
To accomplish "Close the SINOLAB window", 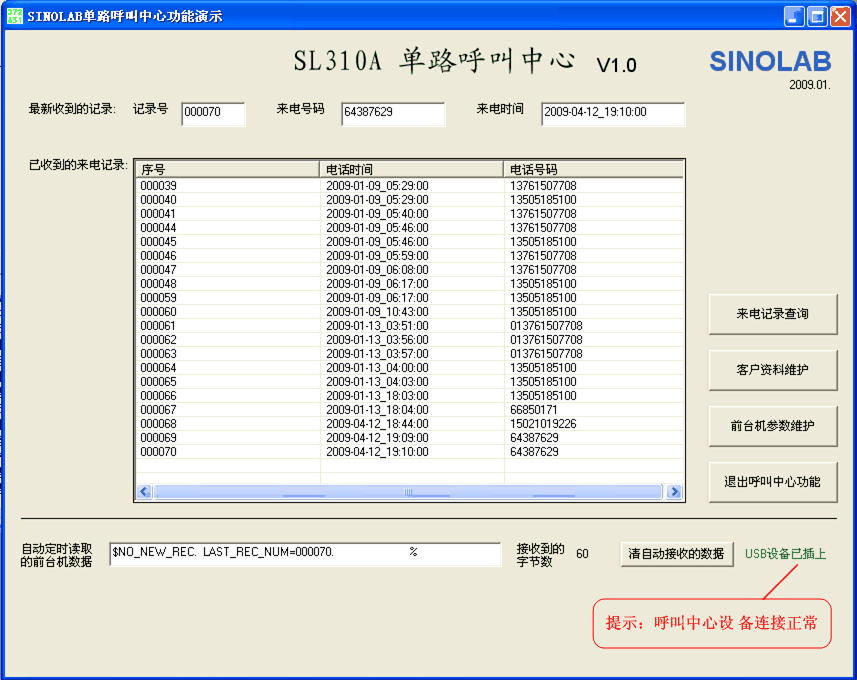I will [841, 16].
